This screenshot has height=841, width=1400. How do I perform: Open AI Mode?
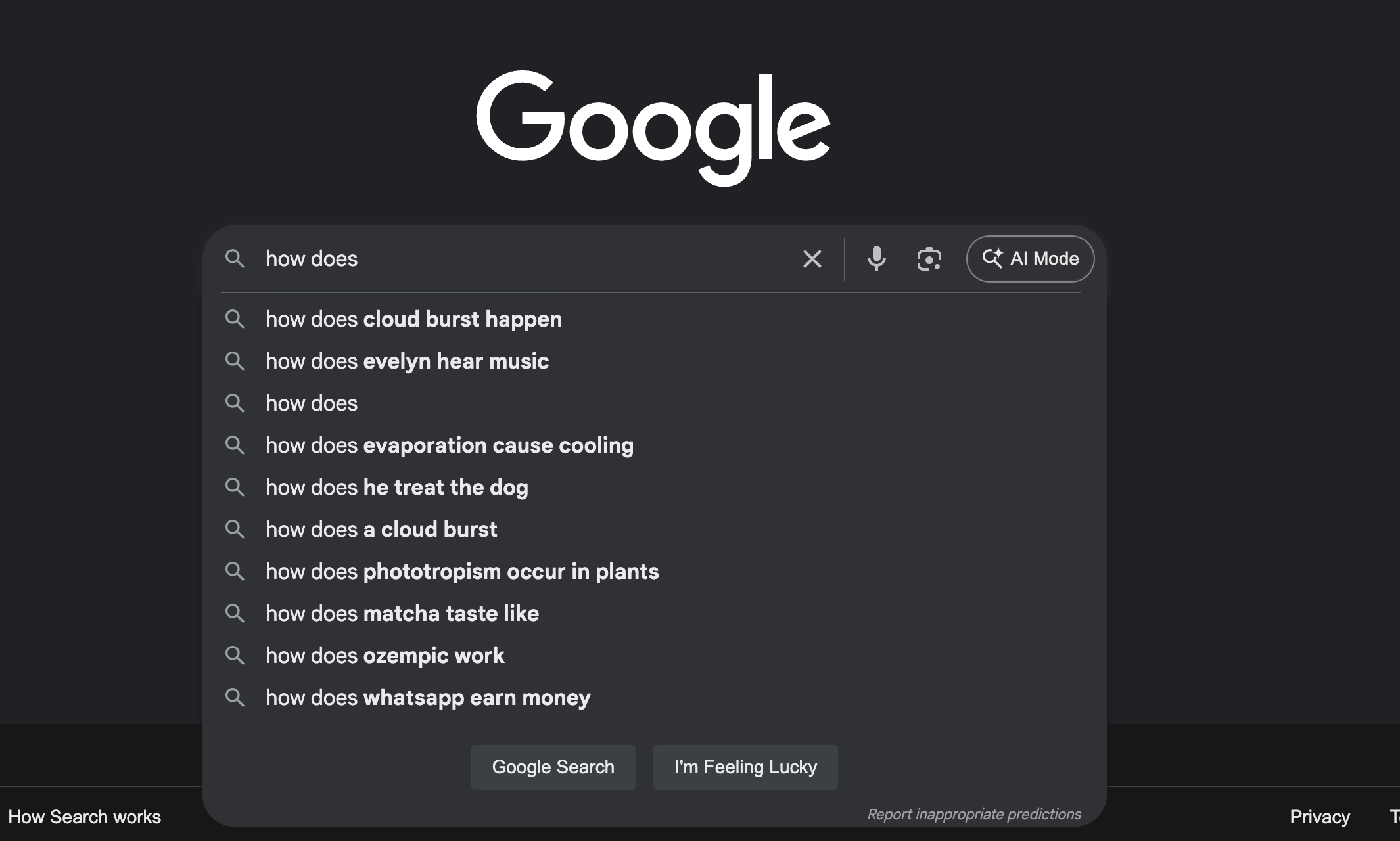[x=1030, y=259]
